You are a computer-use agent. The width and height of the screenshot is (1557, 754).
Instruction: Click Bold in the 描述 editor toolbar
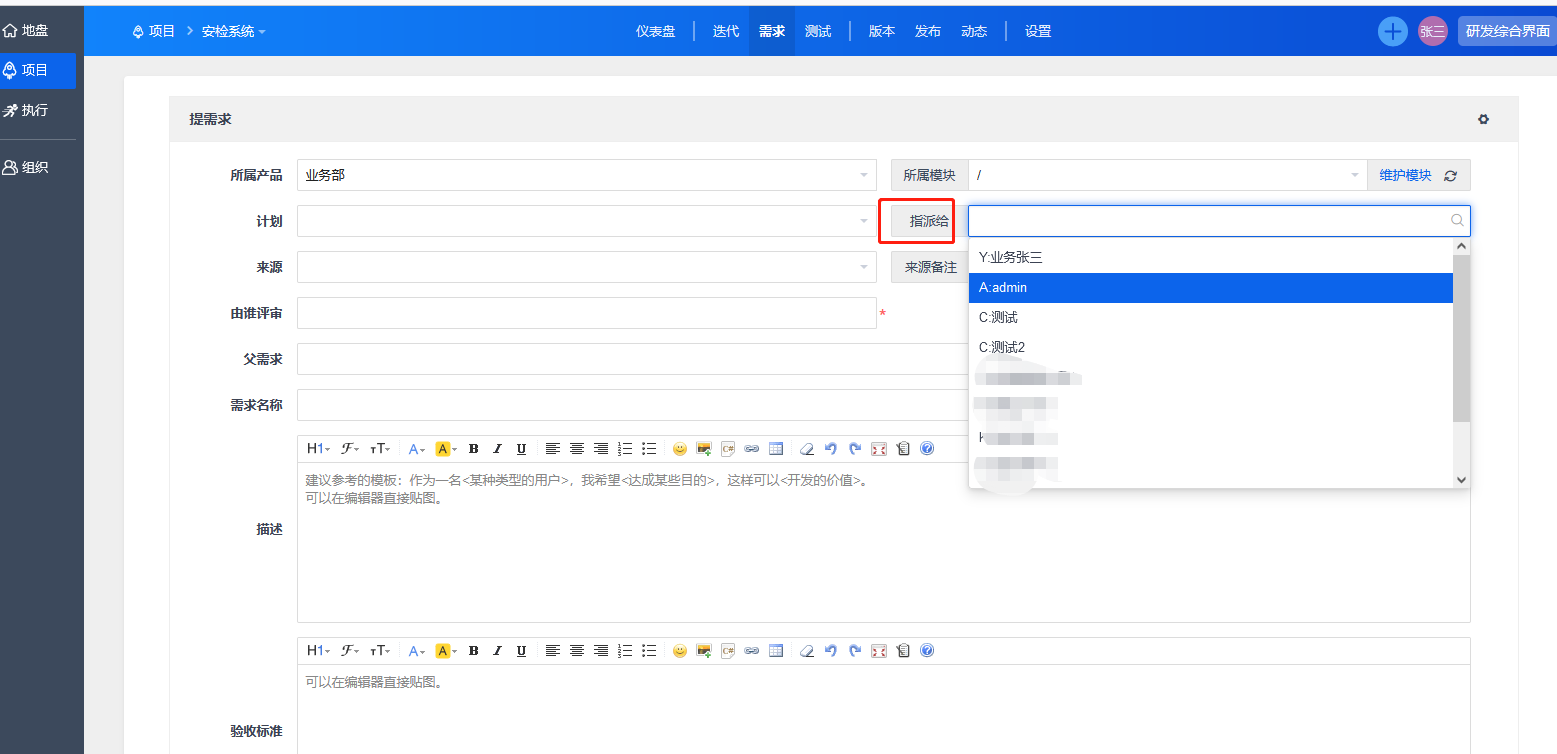point(473,449)
